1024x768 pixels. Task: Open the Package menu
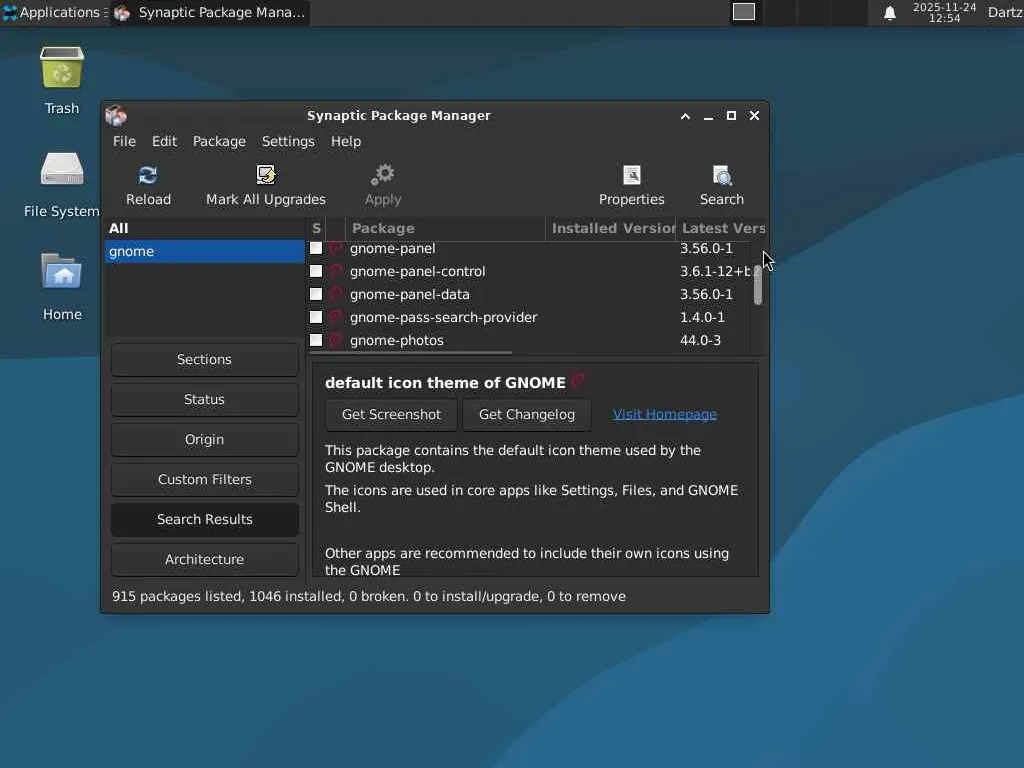pyautogui.click(x=219, y=141)
